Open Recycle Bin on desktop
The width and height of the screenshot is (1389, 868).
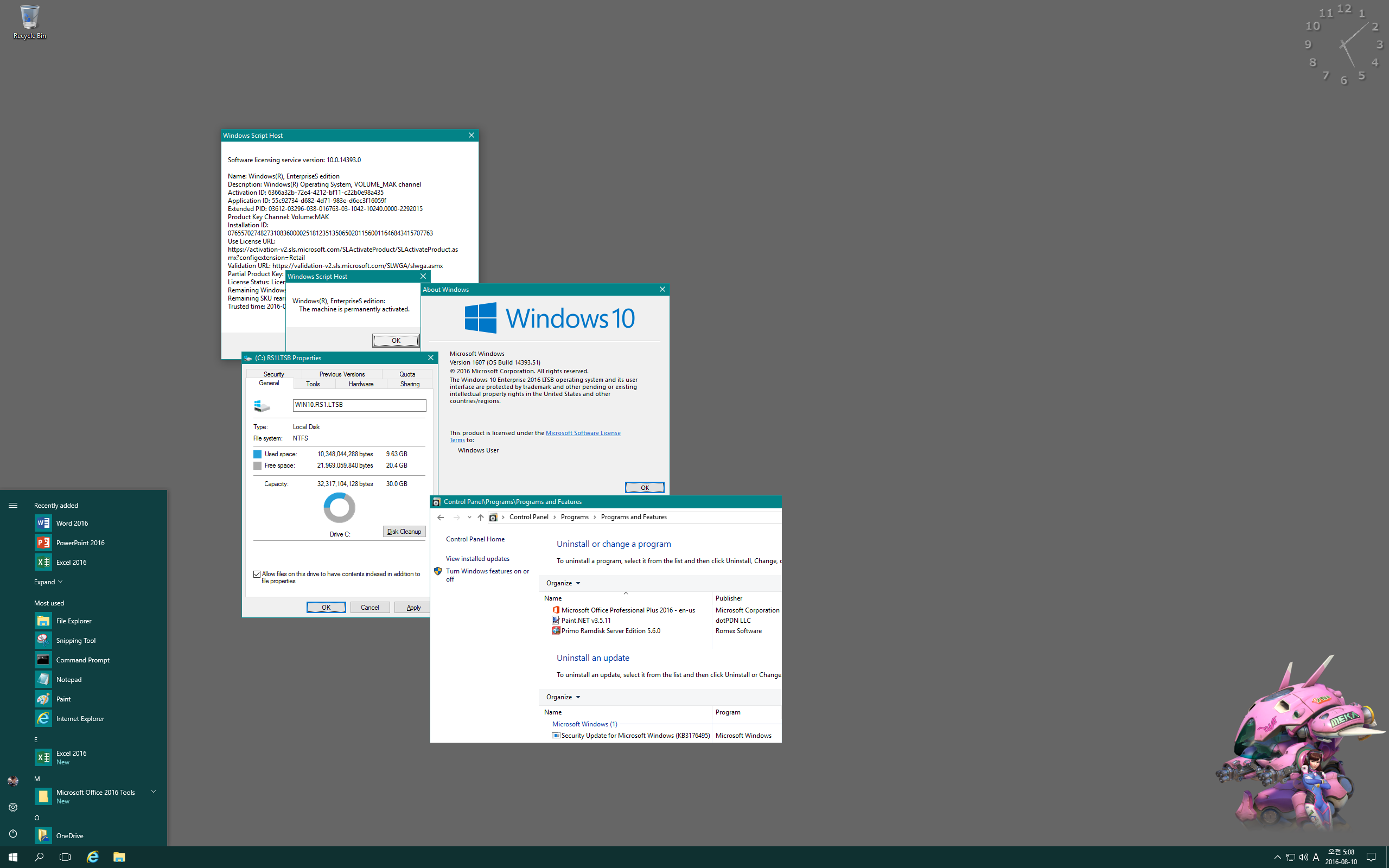(x=29, y=22)
